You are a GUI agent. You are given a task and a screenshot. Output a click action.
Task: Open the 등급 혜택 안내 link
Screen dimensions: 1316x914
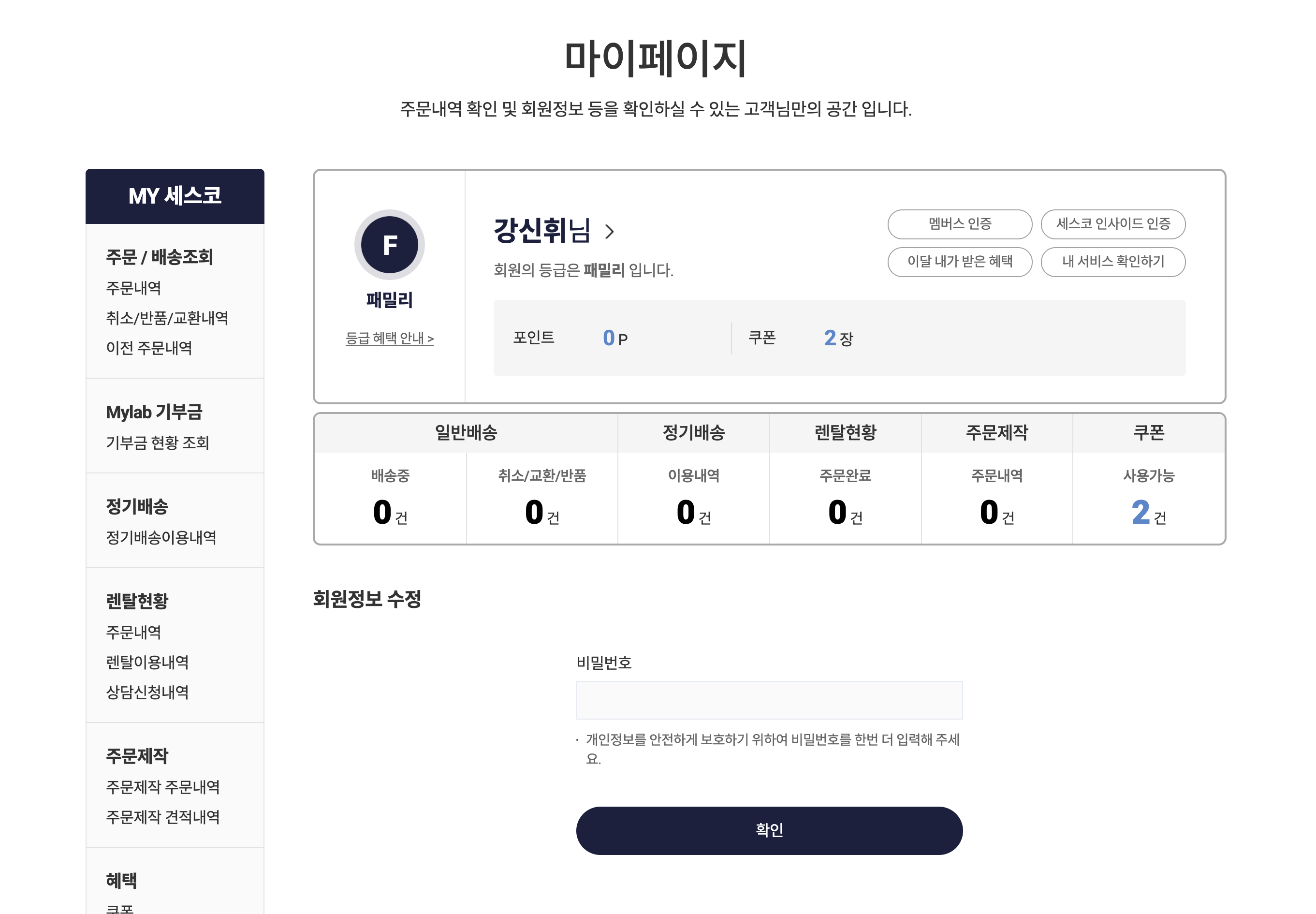(389, 339)
